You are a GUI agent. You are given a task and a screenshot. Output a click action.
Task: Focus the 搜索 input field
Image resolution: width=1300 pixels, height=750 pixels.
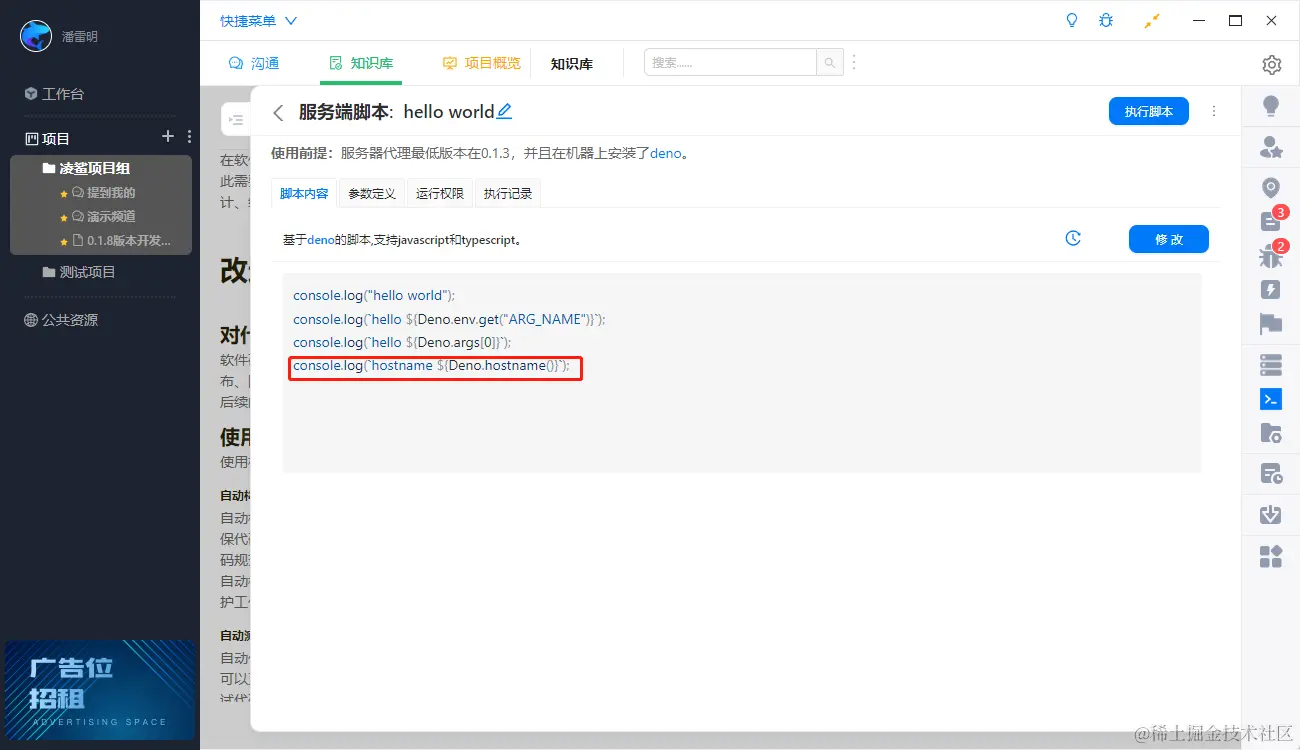click(730, 62)
